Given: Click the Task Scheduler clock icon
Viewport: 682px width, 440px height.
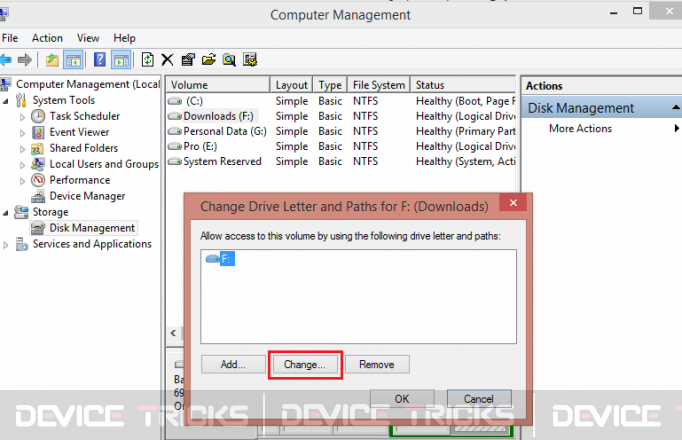Looking at the screenshot, I should pyautogui.click(x=38, y=116).
